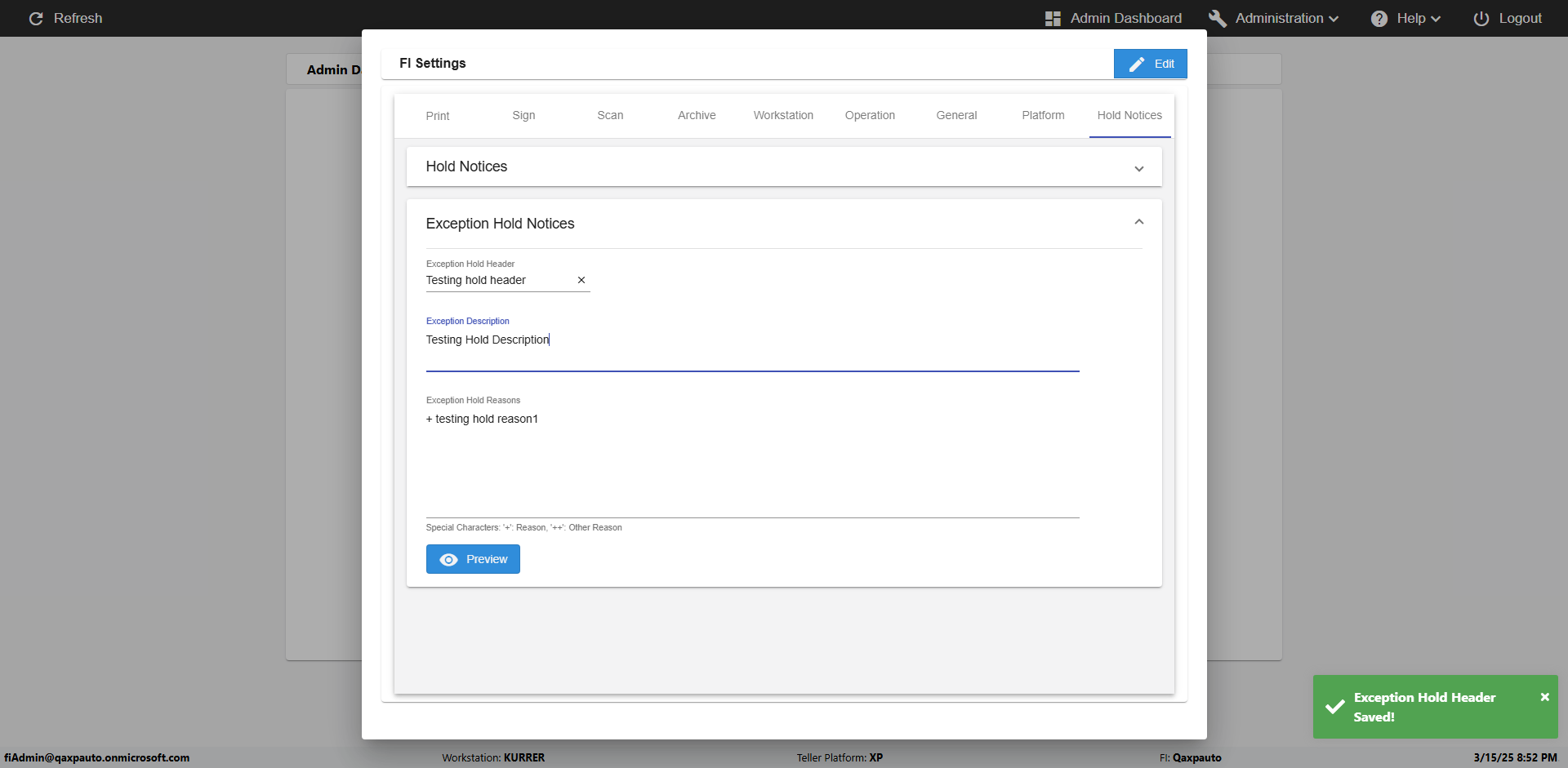The image size is (1568, 768).
Task: Click the Admin Dashboard grid icon
Action: point(1053,18)
